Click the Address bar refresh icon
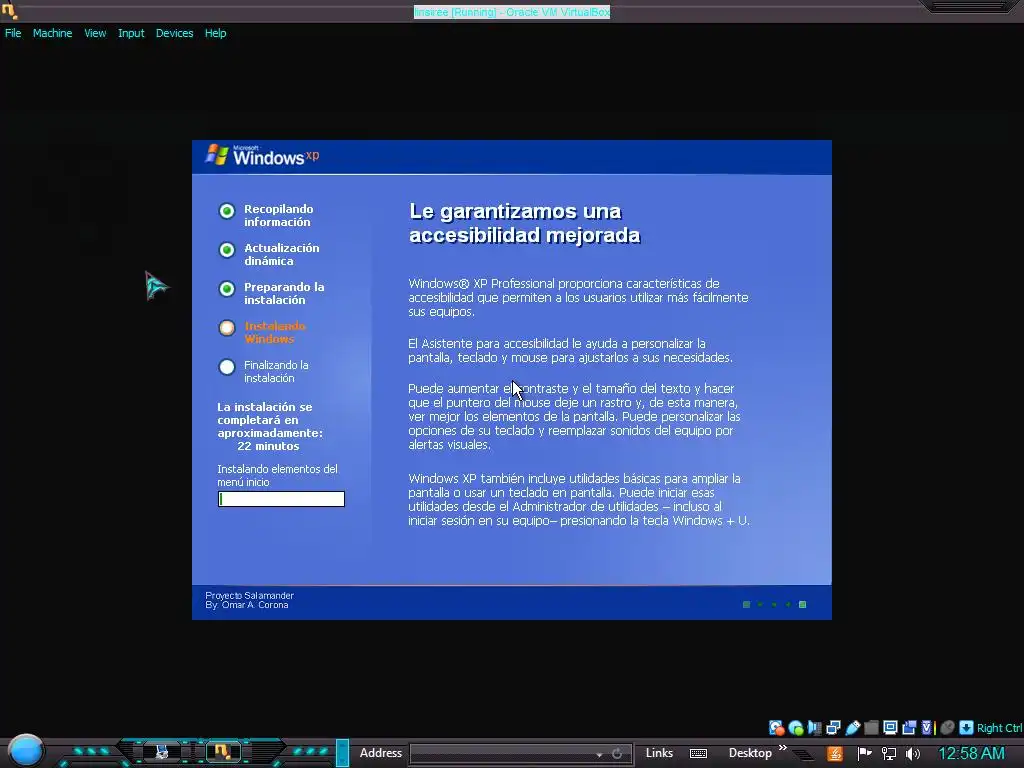Viewport: 1024px width, 768px height. (617, 754)
